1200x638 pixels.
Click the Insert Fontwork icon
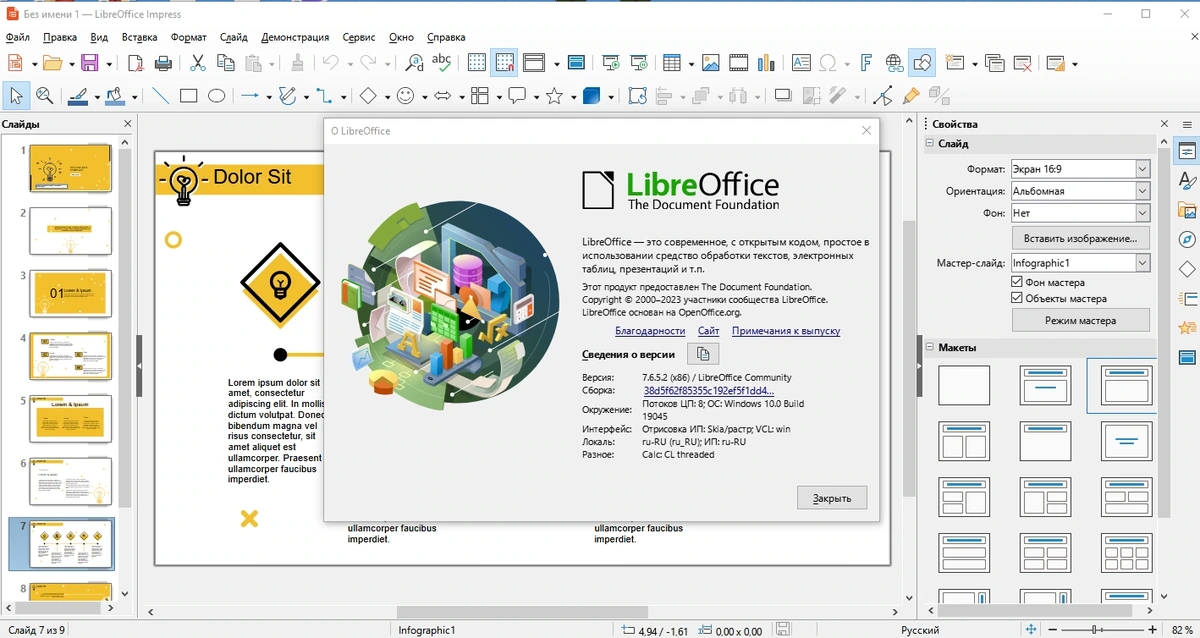point(867,63)
